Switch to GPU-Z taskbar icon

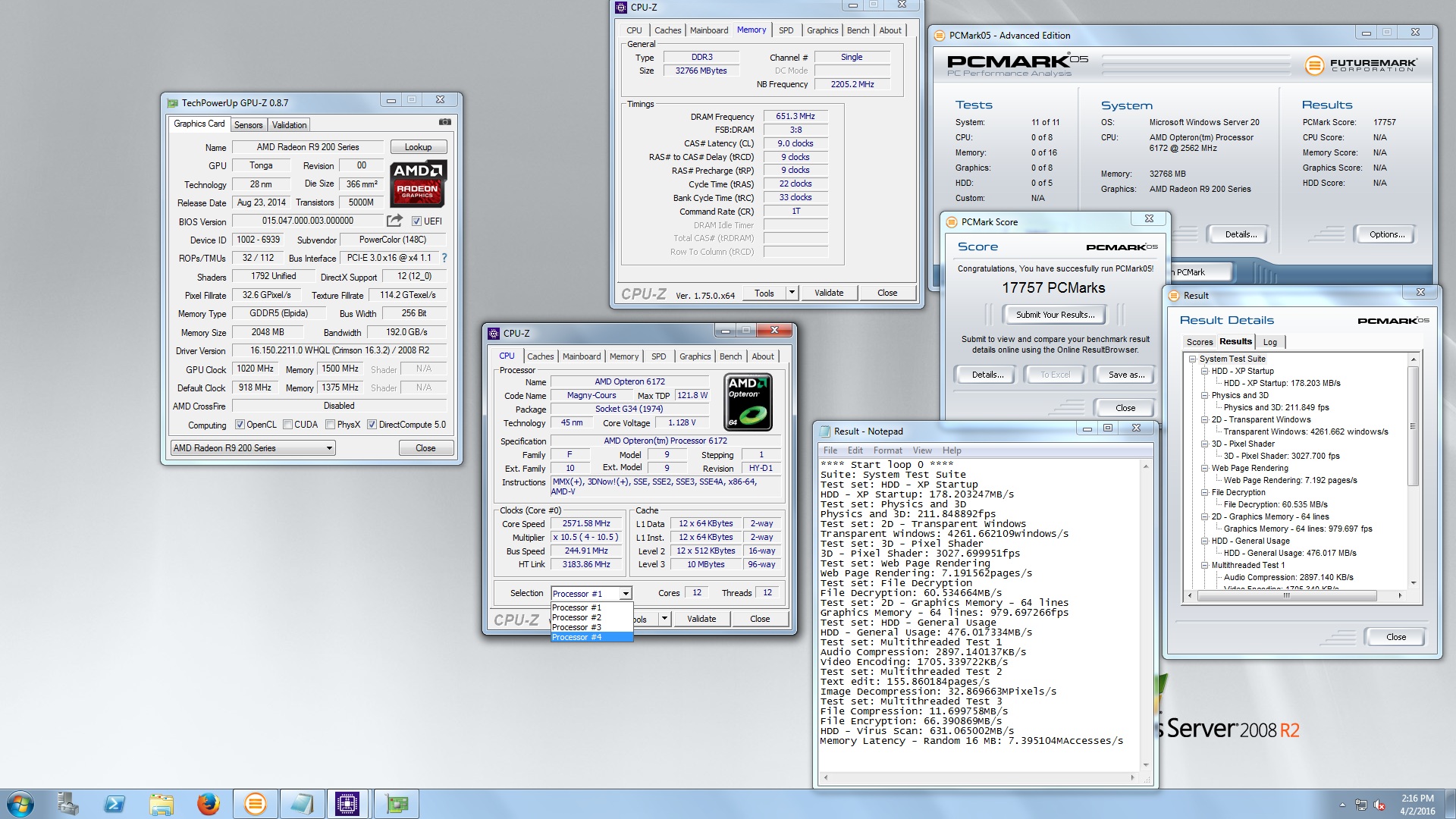coord(396,804)
